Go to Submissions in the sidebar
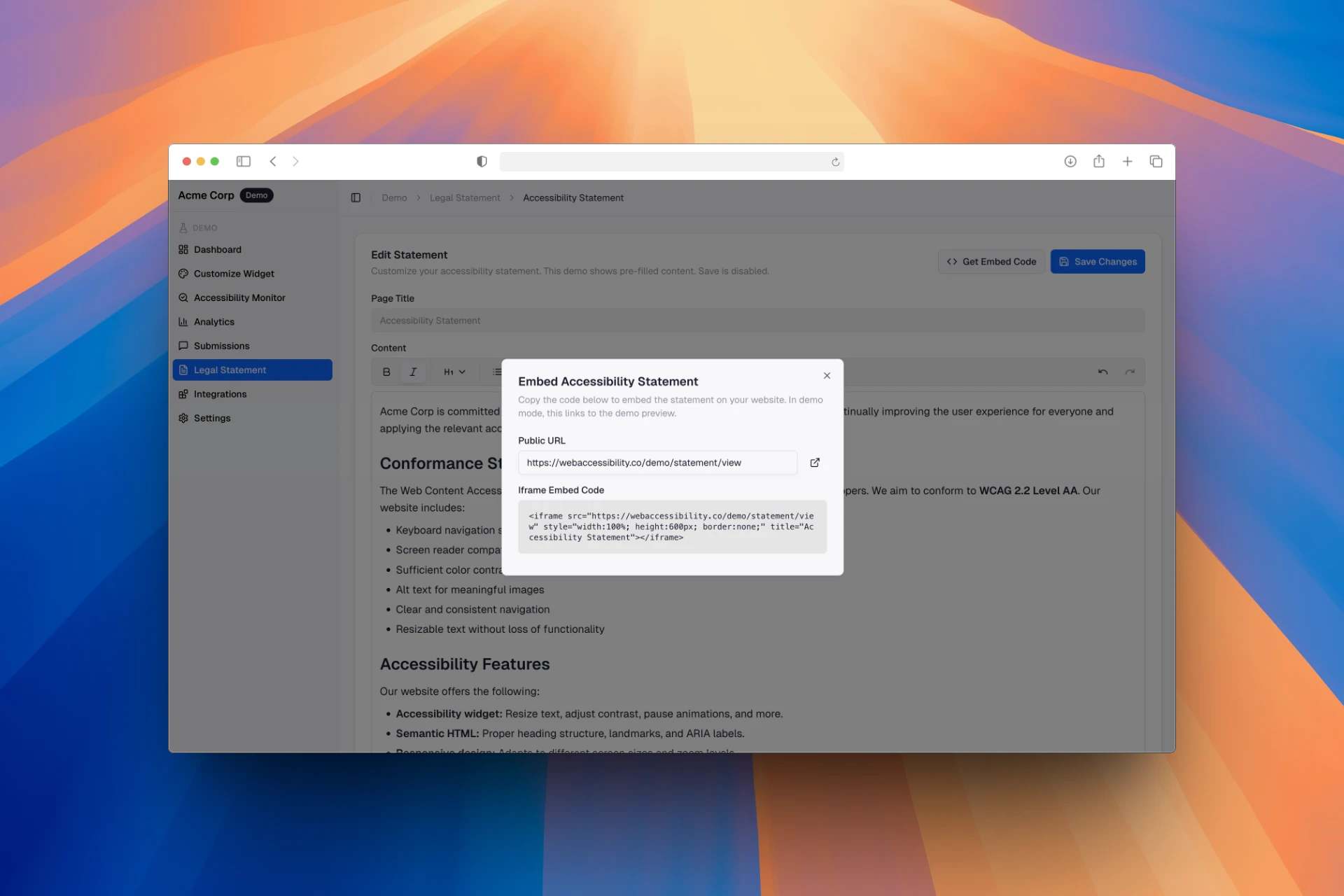 [252, 346]
